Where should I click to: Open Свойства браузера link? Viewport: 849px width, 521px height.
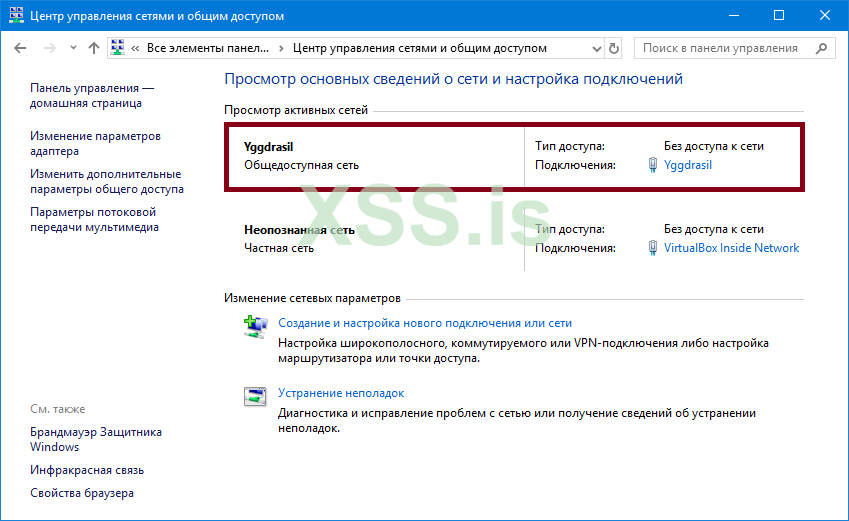[82, 493]
